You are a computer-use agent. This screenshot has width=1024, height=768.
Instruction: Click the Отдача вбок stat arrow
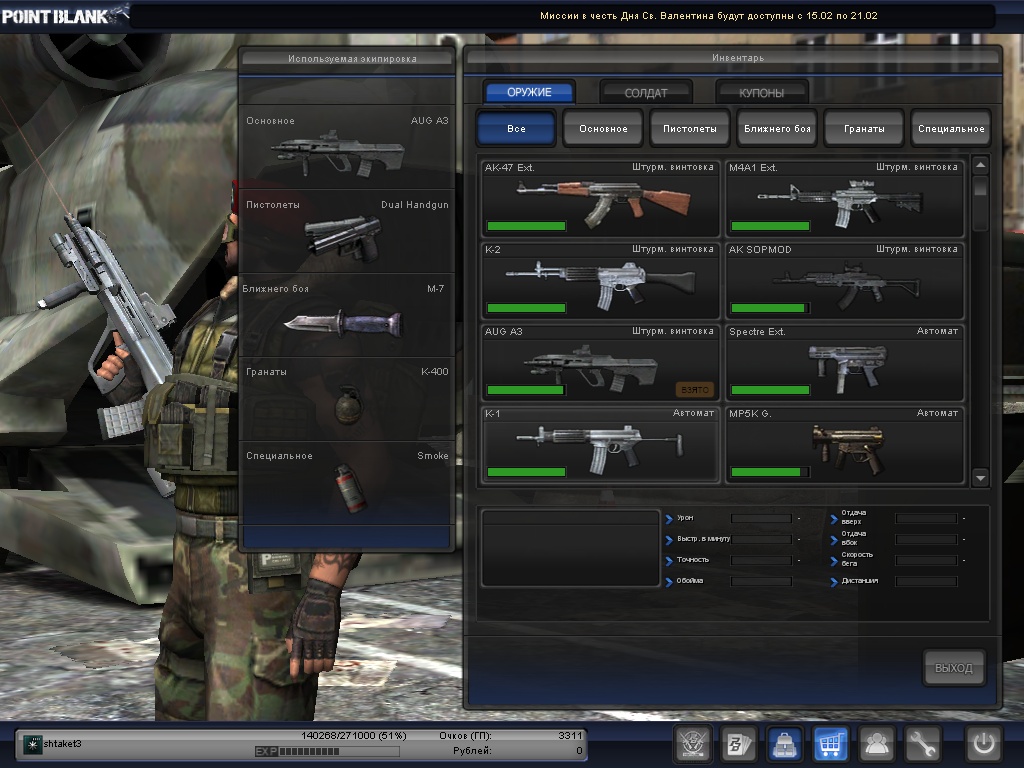[834, 540]
